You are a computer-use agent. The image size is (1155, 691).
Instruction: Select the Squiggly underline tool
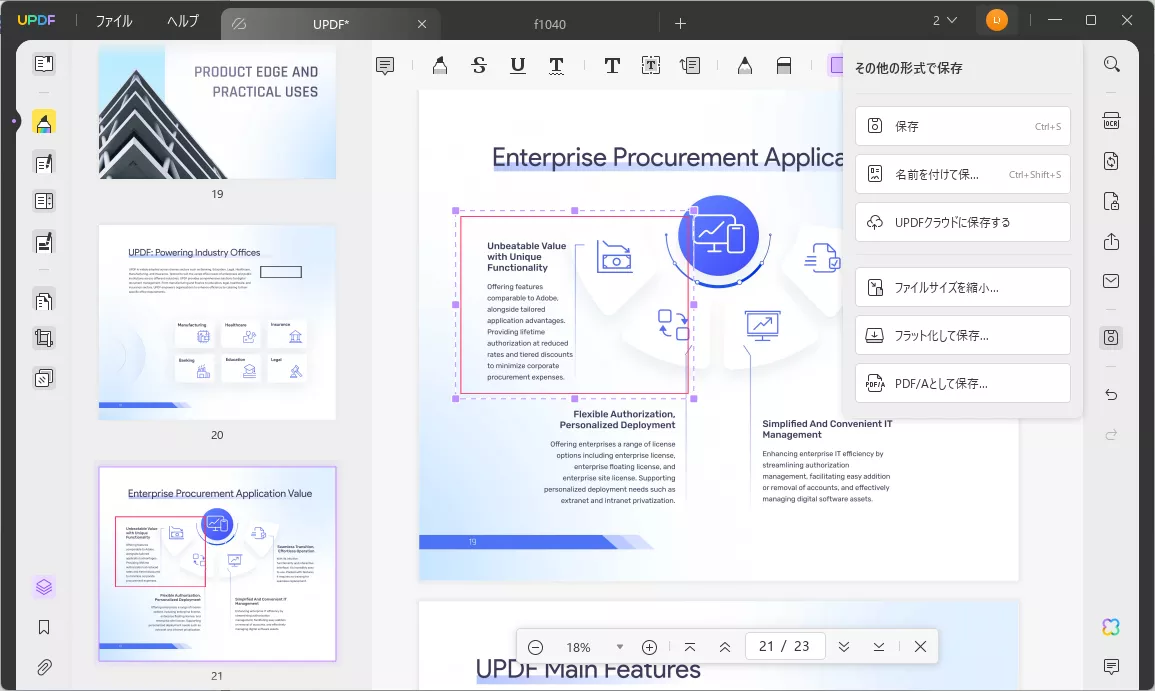[557, 66]
